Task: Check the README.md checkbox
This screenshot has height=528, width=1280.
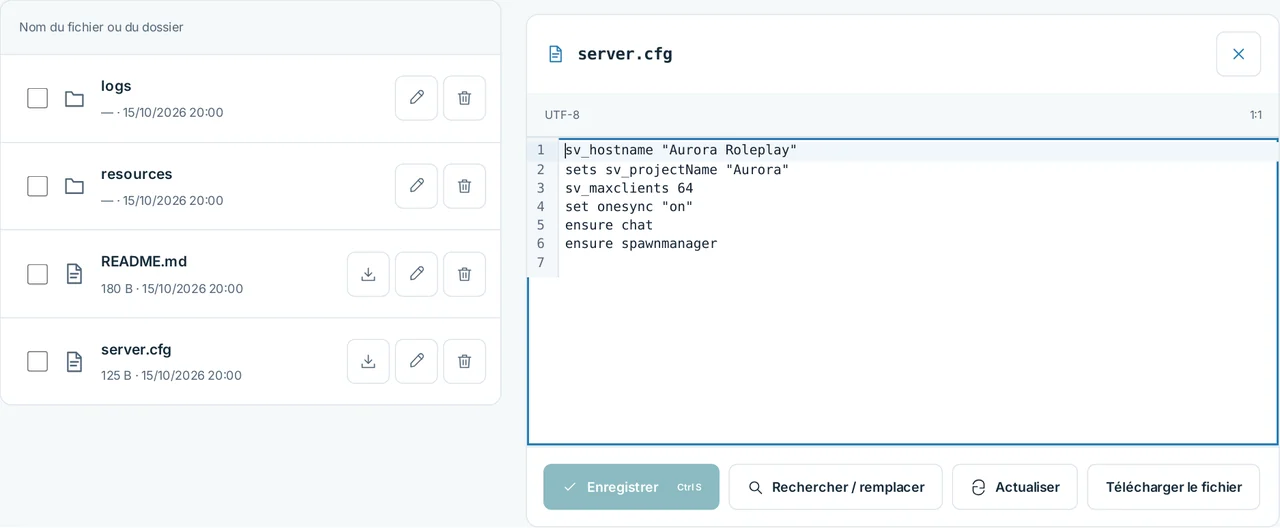Action: click(37, 274)
